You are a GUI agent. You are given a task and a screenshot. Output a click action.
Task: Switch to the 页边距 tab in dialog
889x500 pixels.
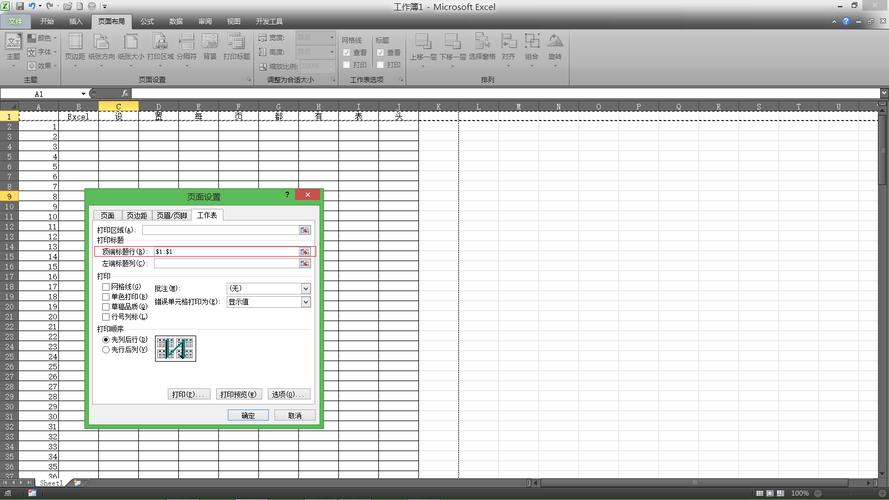click(x=137, y=215)
